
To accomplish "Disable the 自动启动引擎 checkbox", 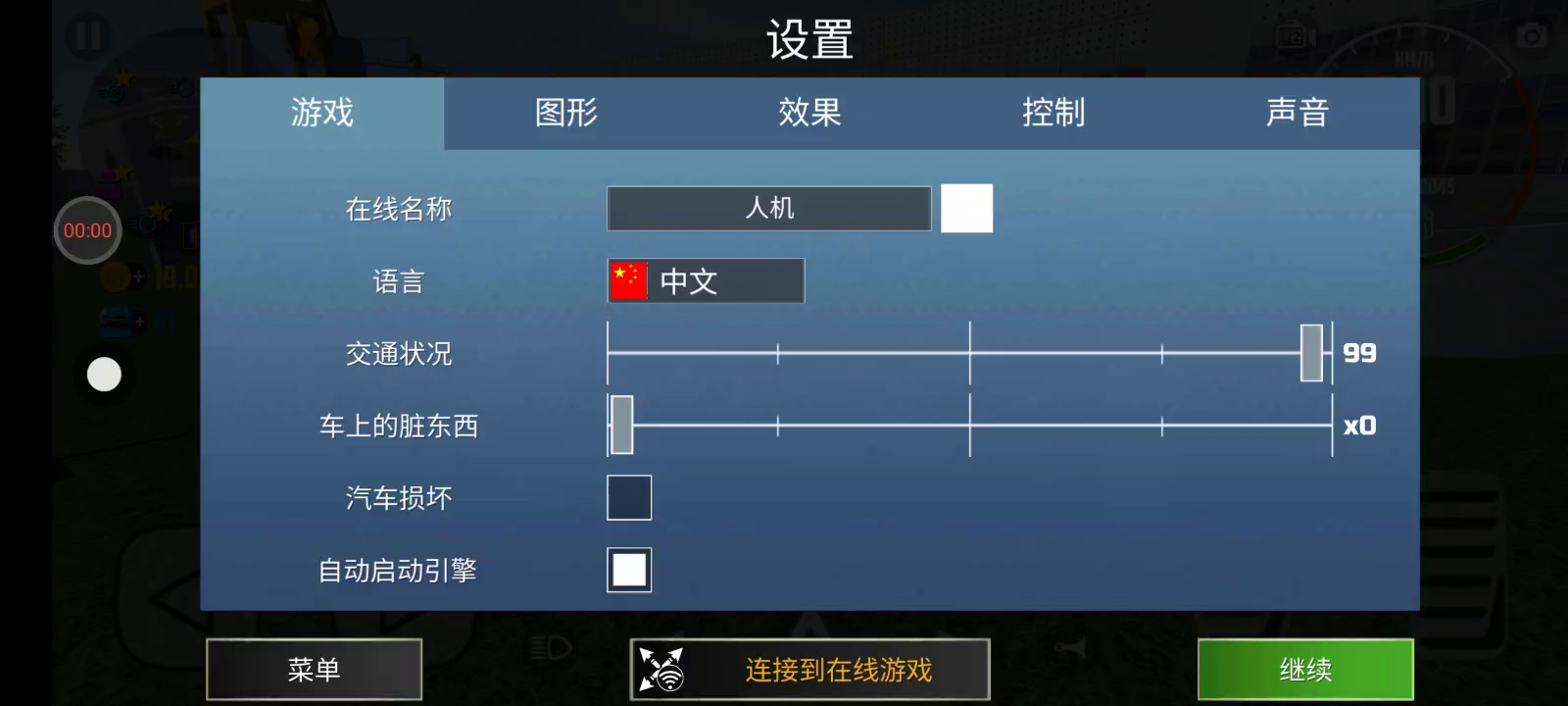I will coord(629,570).
